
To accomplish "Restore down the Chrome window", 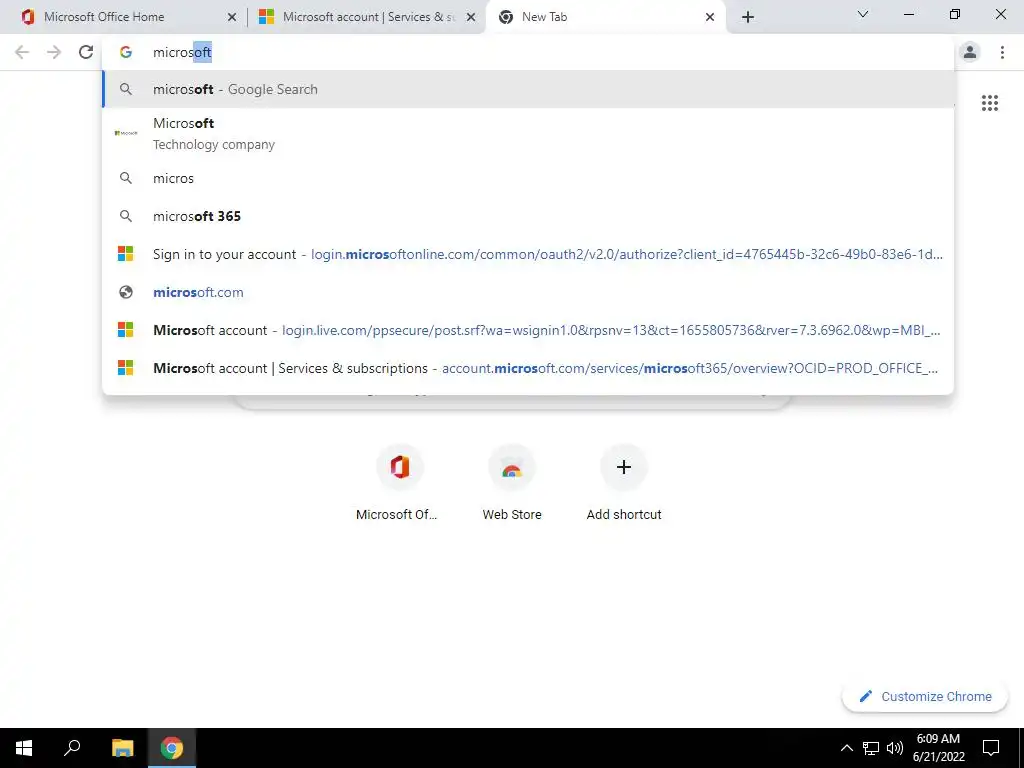I will (x=955, y=14).
